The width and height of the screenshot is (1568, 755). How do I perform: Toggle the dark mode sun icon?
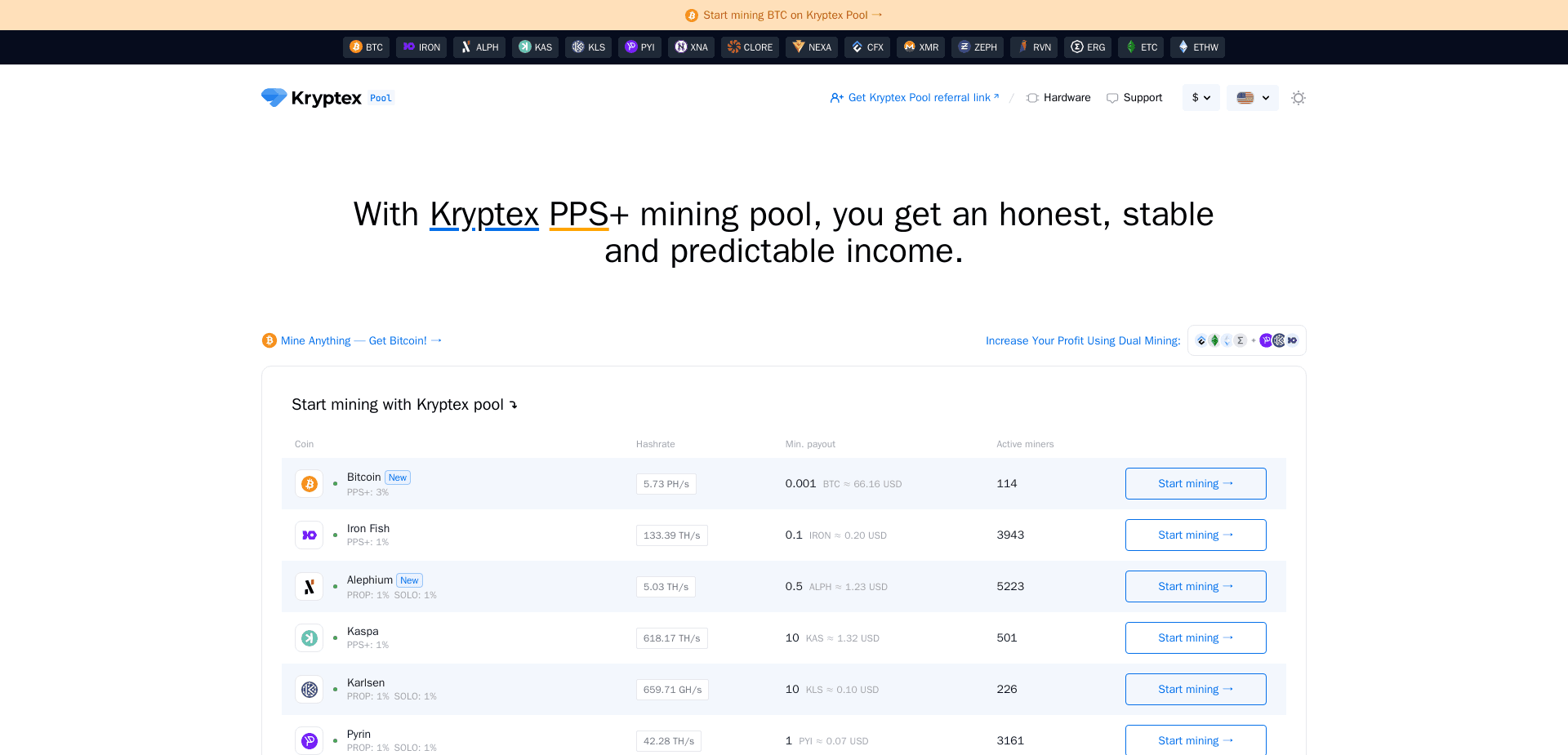coord(1298,97)
